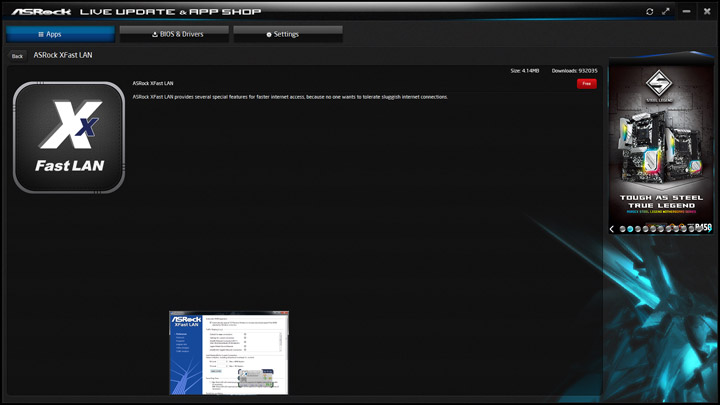The height and width of the screenshot is (405, 720).
Task: Click the 'ASRock XFast LAN' page heading
Action: pyautogui.click(x=63, y=55)
